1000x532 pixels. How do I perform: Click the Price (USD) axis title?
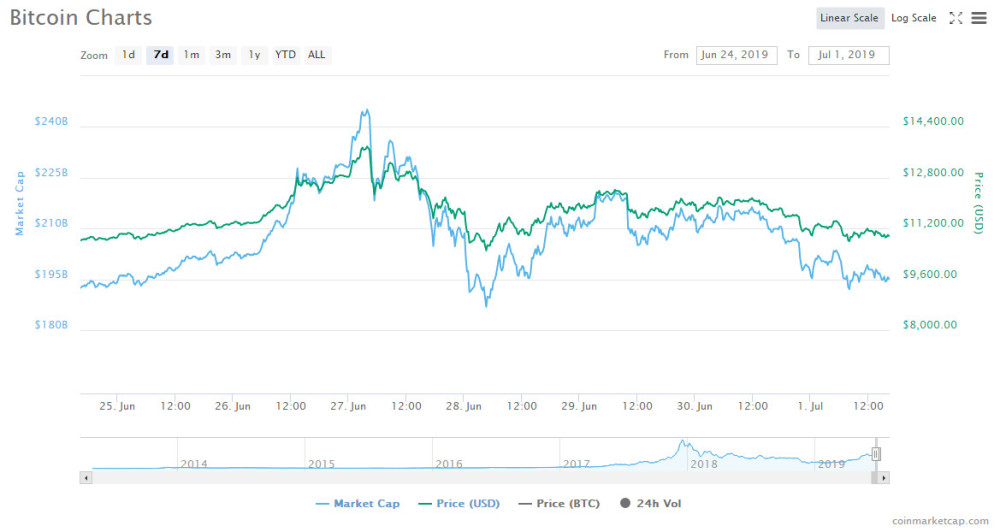[x=979, y=203]
